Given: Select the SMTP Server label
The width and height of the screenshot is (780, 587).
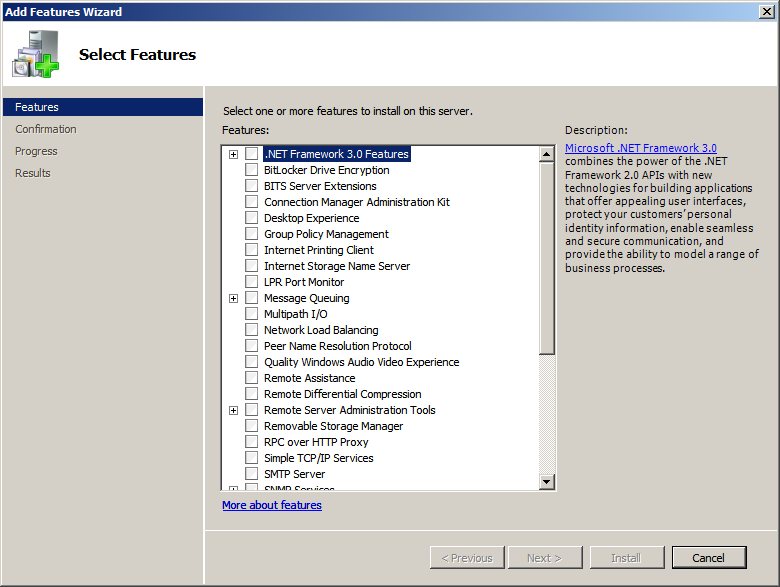Looking at the screenshot, I should click(294, 474).
